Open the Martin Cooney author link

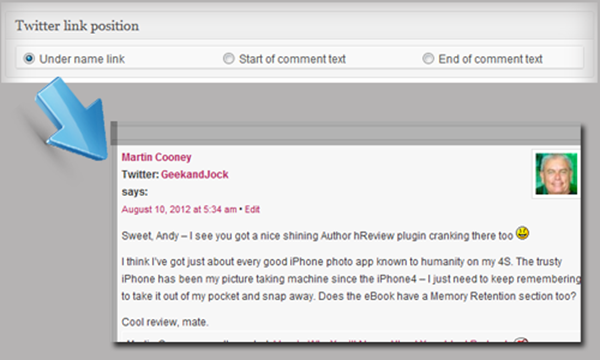[157, 157]
